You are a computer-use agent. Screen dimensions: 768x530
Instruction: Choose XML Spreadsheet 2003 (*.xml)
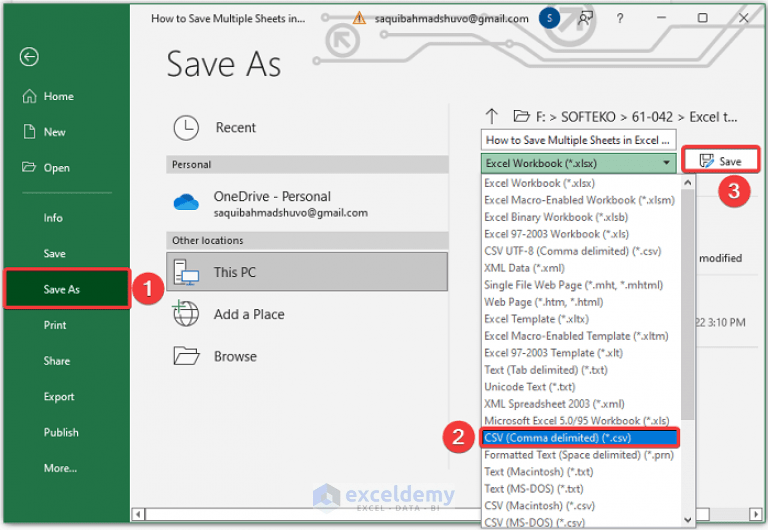[581, 404]
